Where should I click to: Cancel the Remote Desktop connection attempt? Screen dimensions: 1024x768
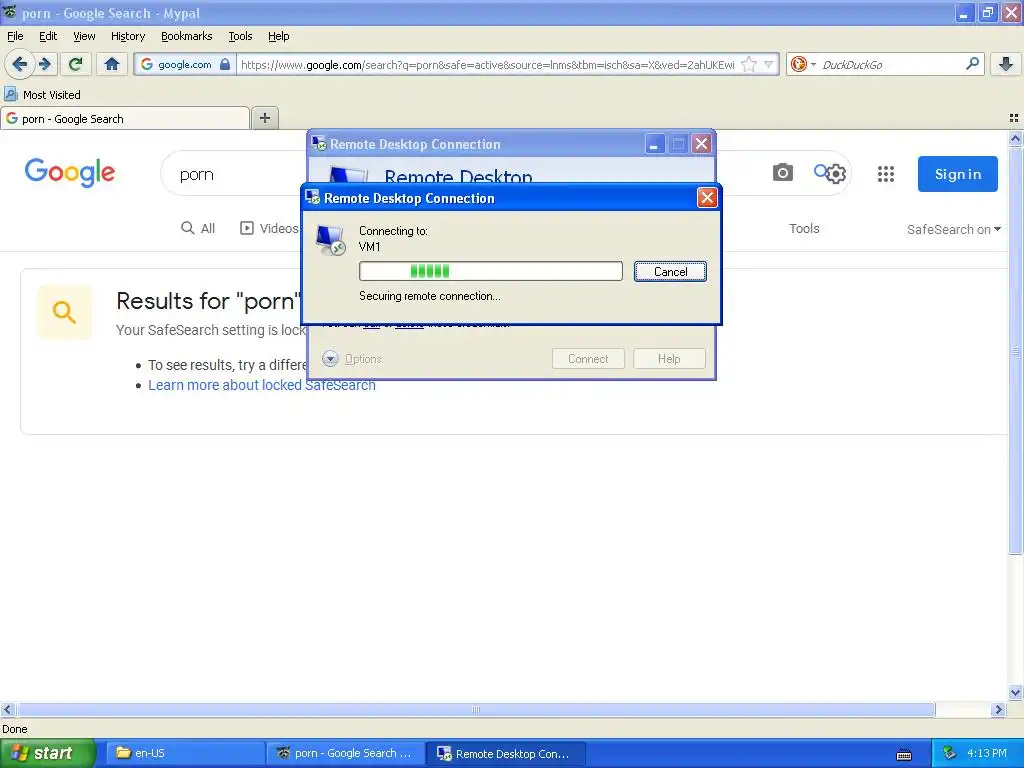[x=670, y=272]
